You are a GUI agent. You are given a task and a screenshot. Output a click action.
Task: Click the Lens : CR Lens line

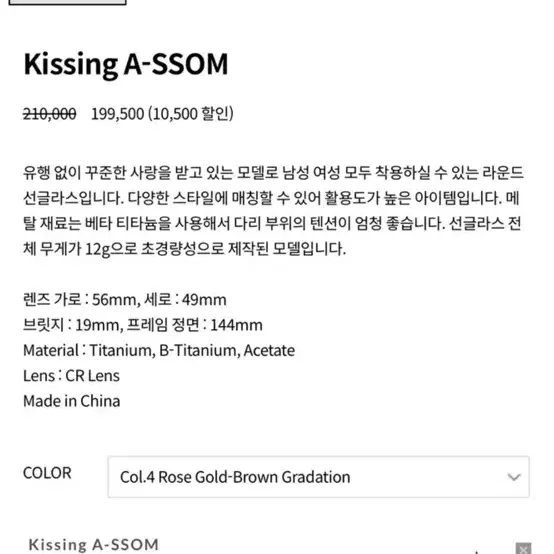[x=71, y=376]
